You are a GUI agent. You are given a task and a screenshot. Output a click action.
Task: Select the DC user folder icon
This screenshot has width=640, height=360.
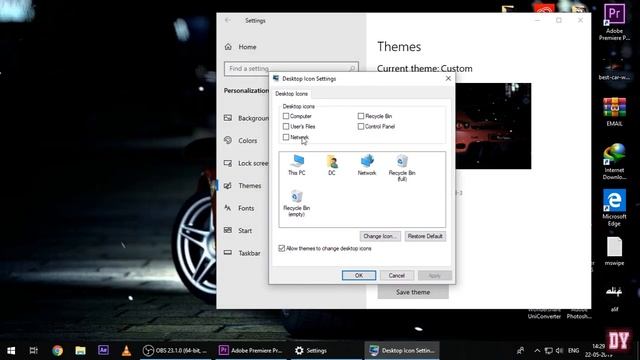click(332, 165)
